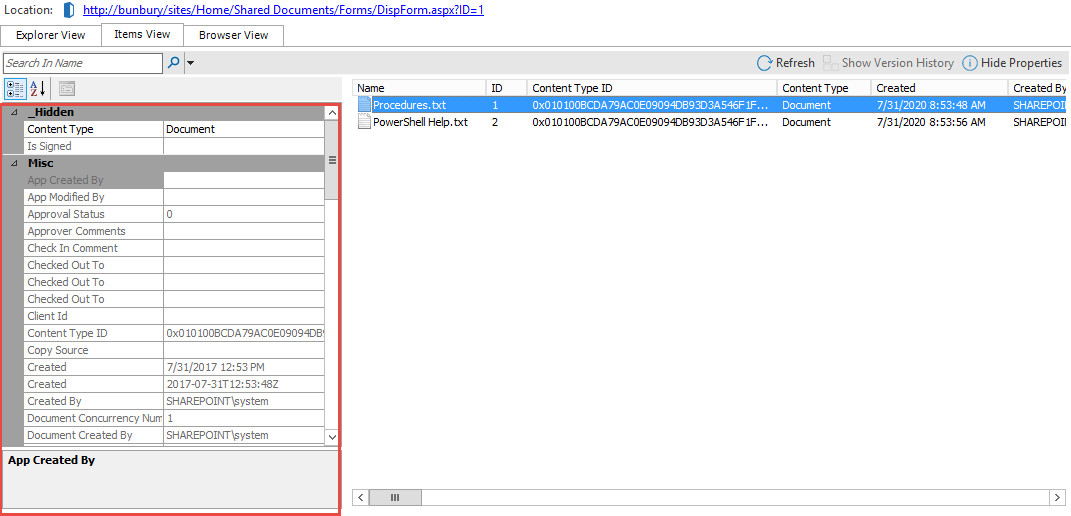Select the Is Signed property row
This screenshot has height=516, width=1071.
(x=174, y=146)
